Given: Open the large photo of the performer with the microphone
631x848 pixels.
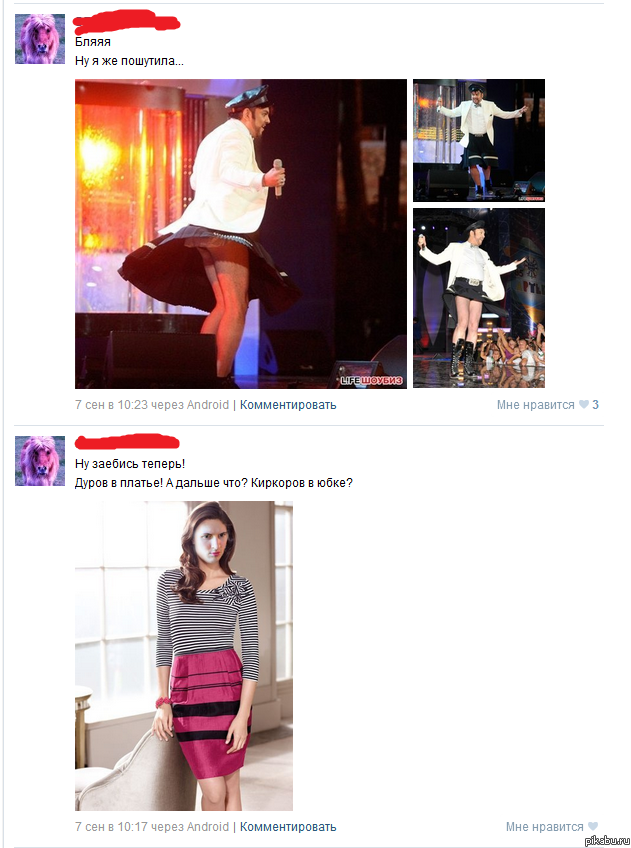Looking at the screenshot, I should coord(241,234).
